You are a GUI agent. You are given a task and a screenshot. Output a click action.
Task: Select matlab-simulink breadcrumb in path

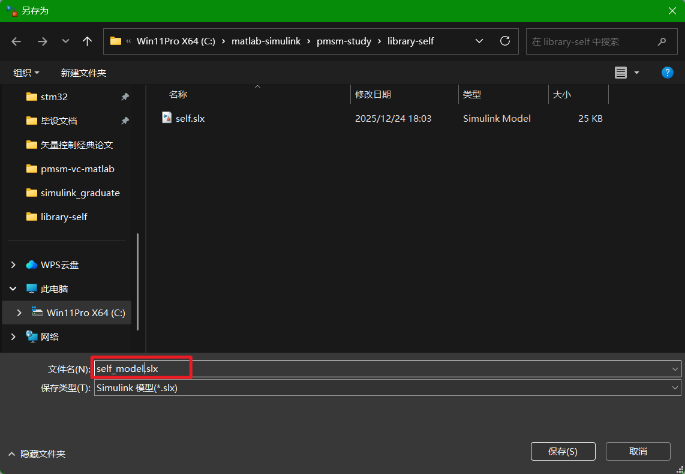point(266,42)
